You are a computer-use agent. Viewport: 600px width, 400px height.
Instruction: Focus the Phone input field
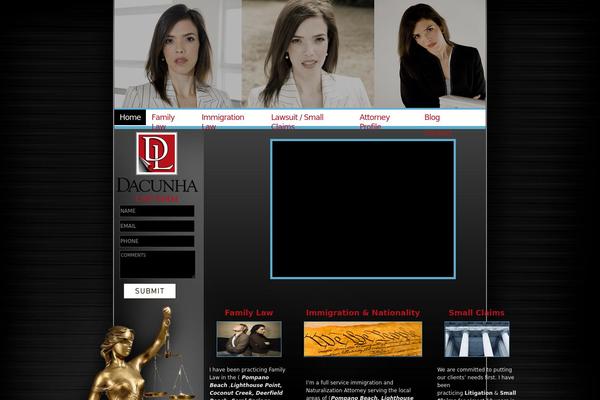click(x=157, y=241)
